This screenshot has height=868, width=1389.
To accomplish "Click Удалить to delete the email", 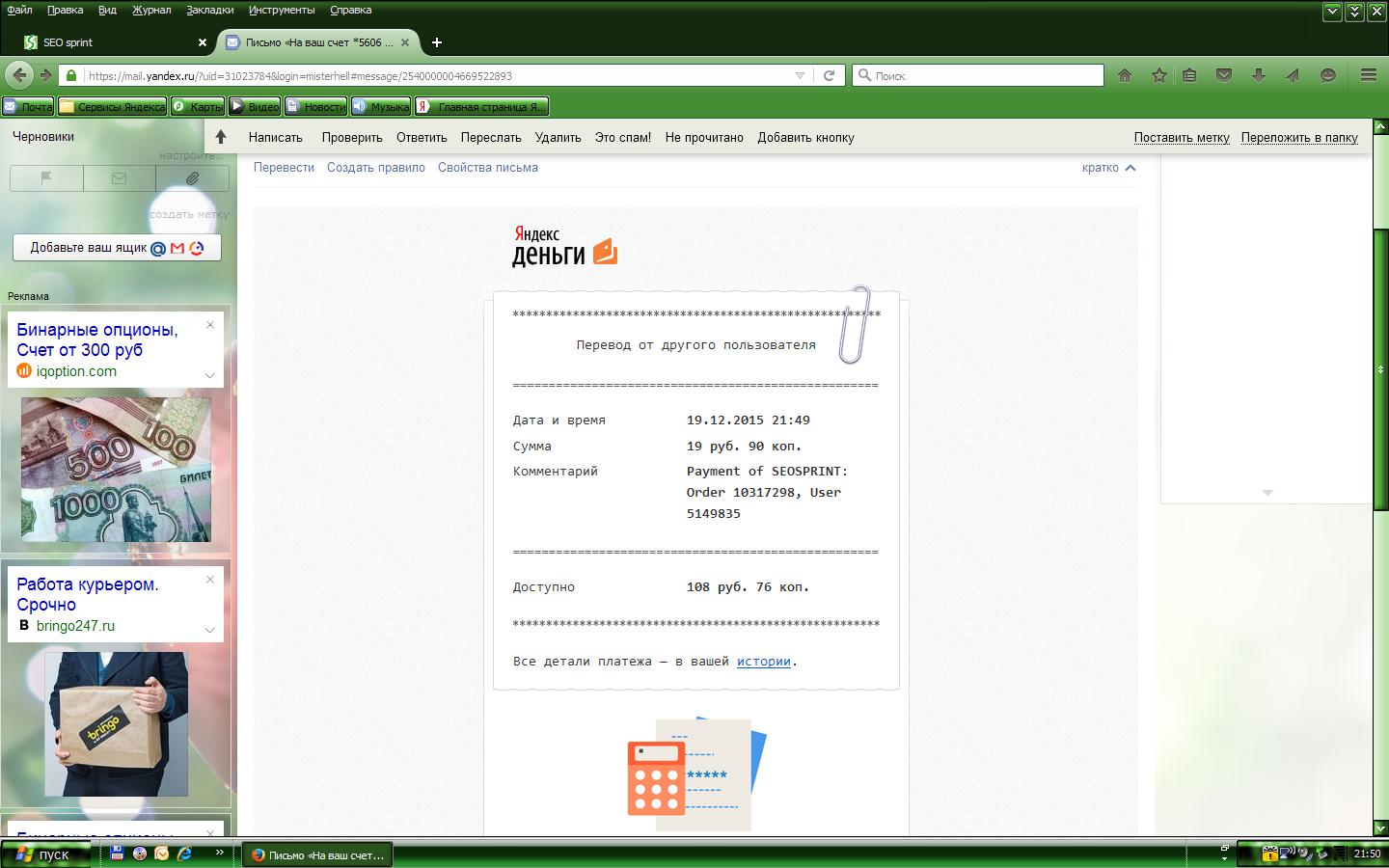I will pyautogui.click(x=558, y=137).
